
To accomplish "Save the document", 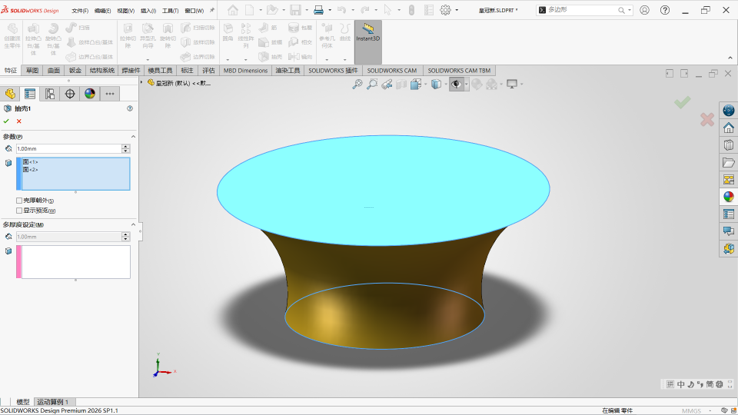I will [x=296, y=10].
